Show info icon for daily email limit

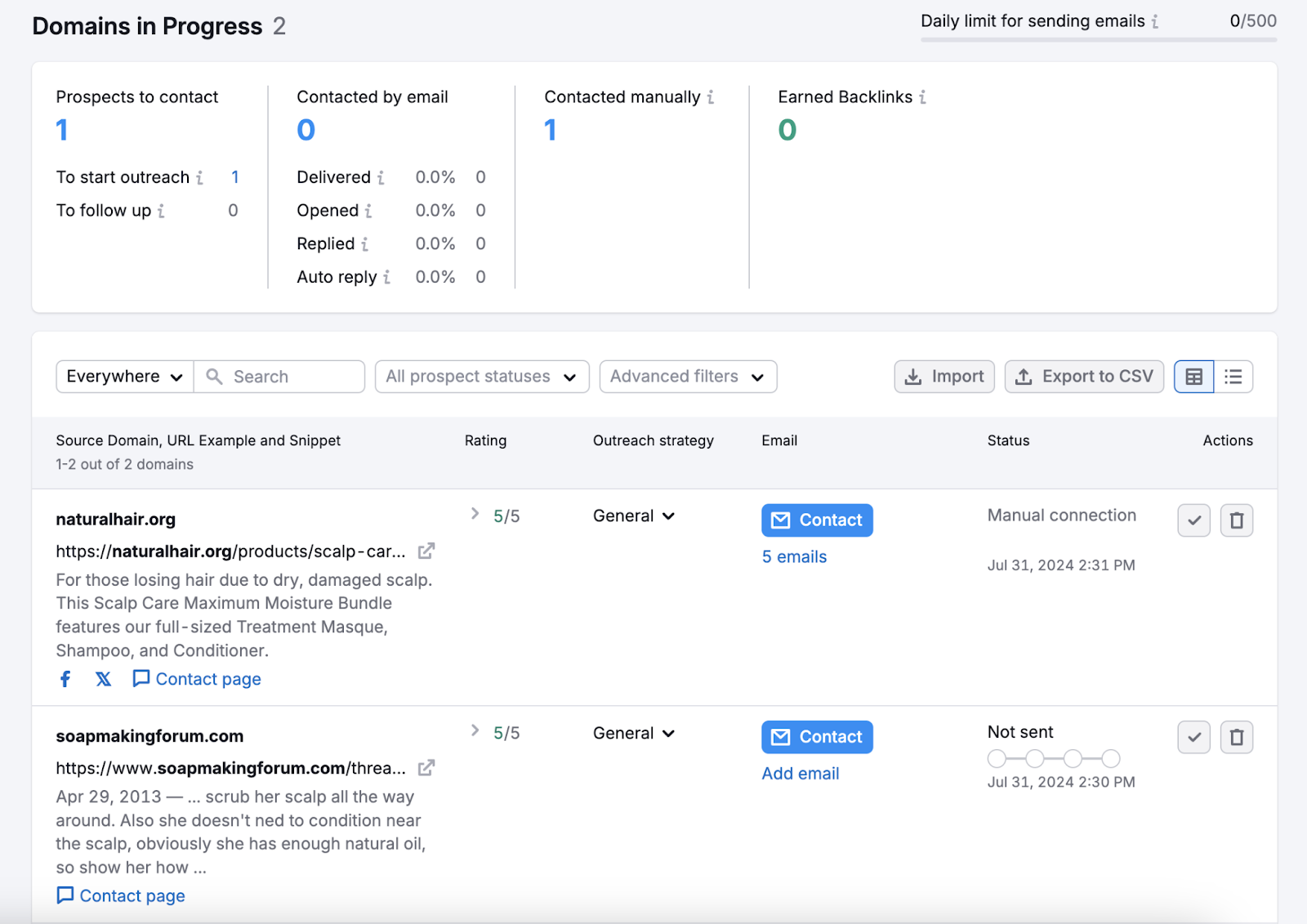1155,22
